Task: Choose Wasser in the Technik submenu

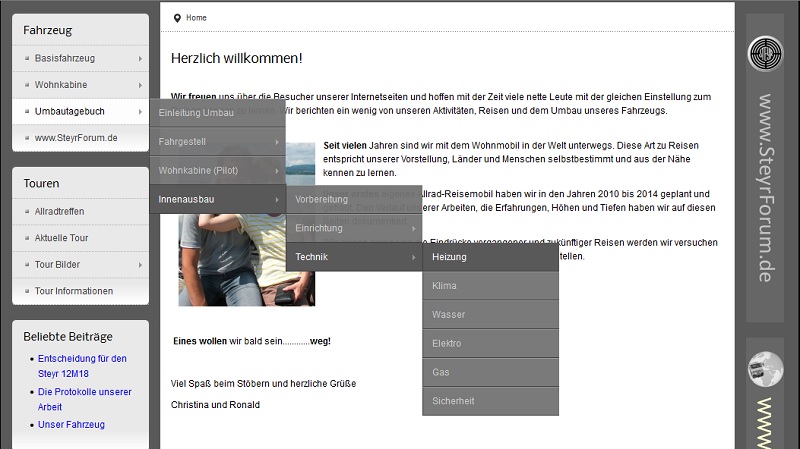Action: point(490,315)
